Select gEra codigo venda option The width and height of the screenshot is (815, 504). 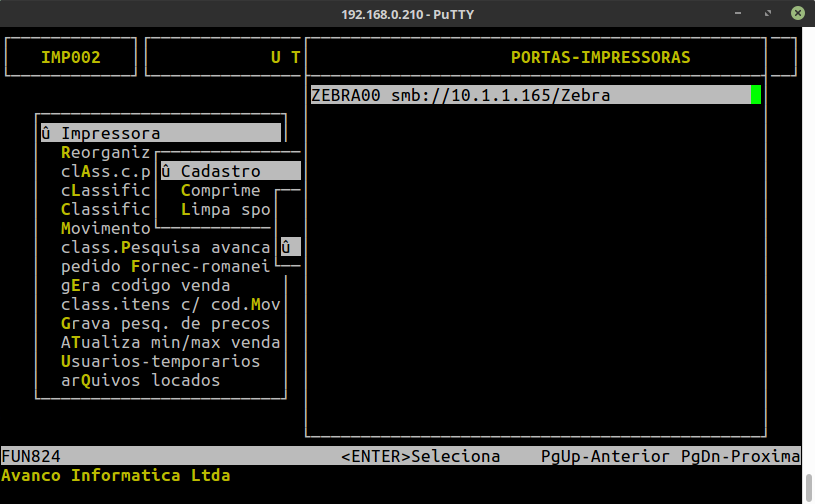pos(145,286)
